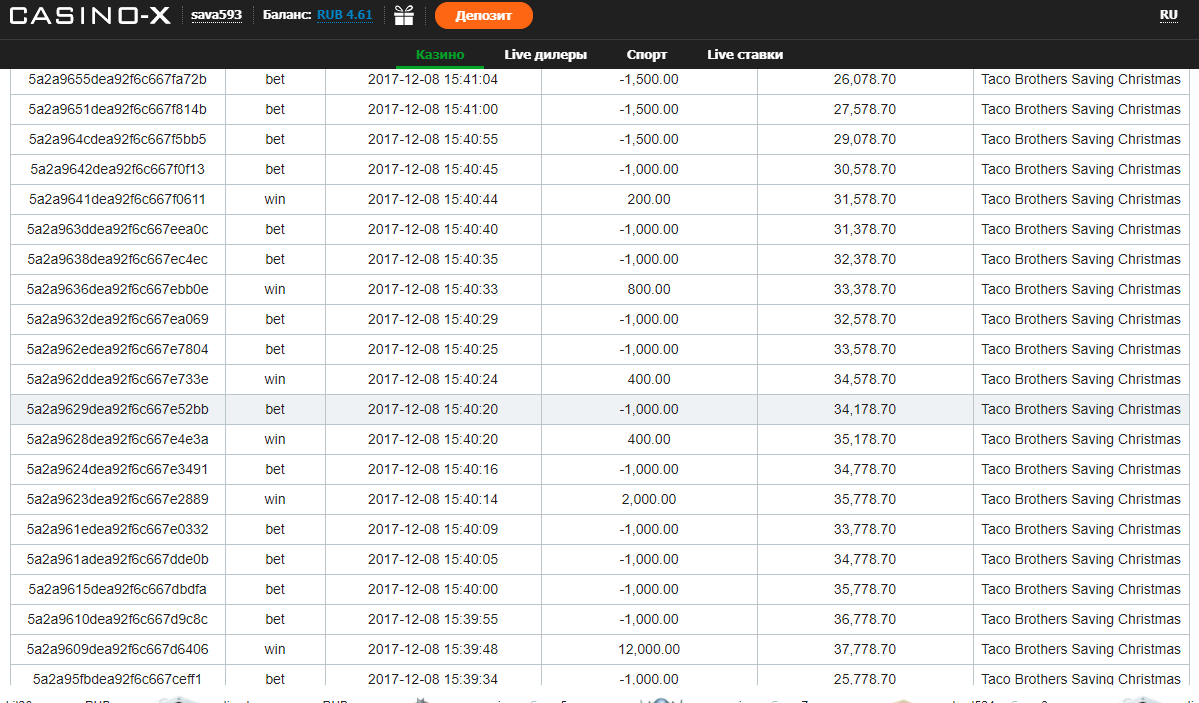Open the Live ставки tab
This screenshot has width=1199, height=703.
click(745, 54)
